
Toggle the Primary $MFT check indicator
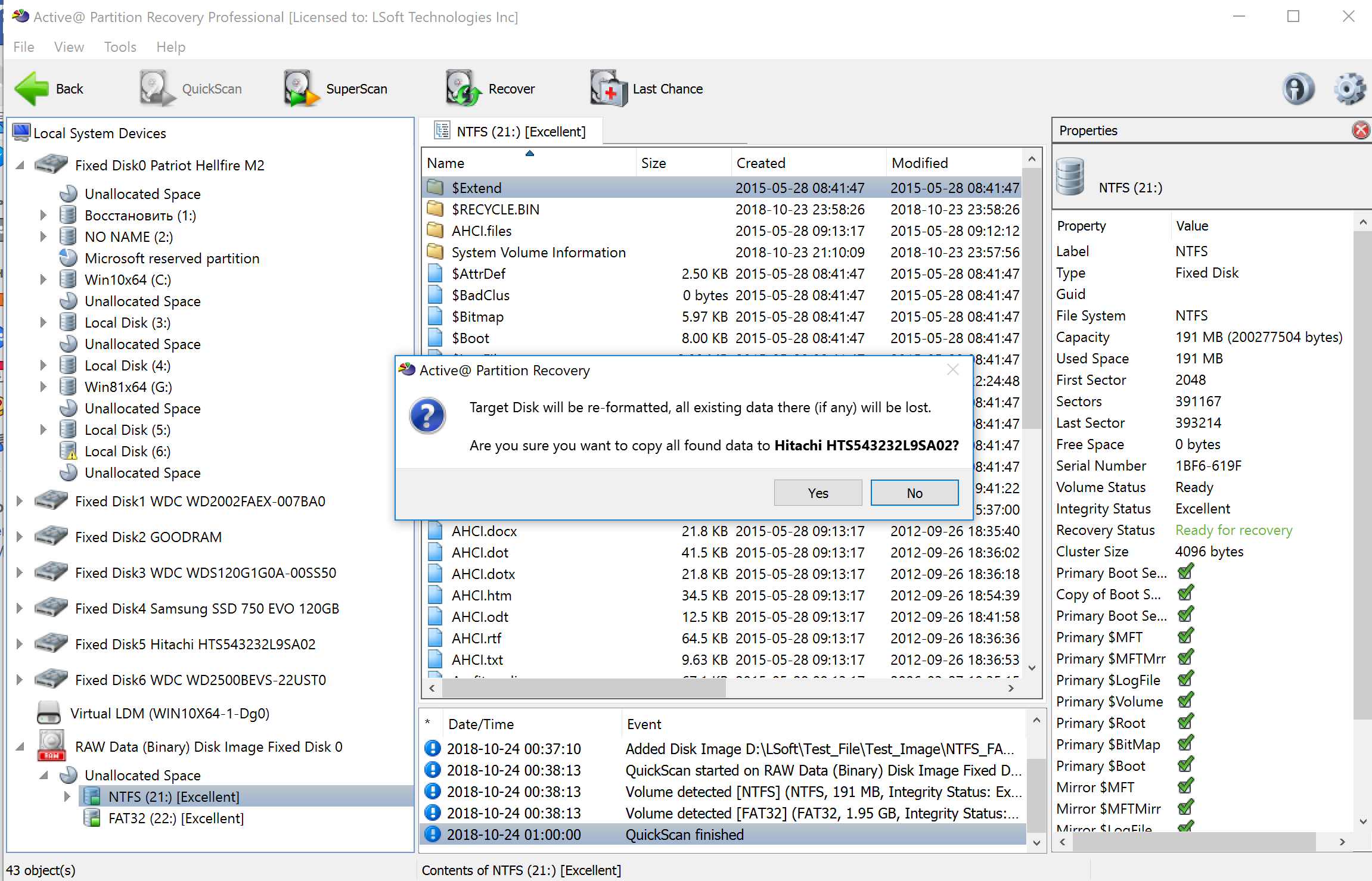(x=1185, y=637)
